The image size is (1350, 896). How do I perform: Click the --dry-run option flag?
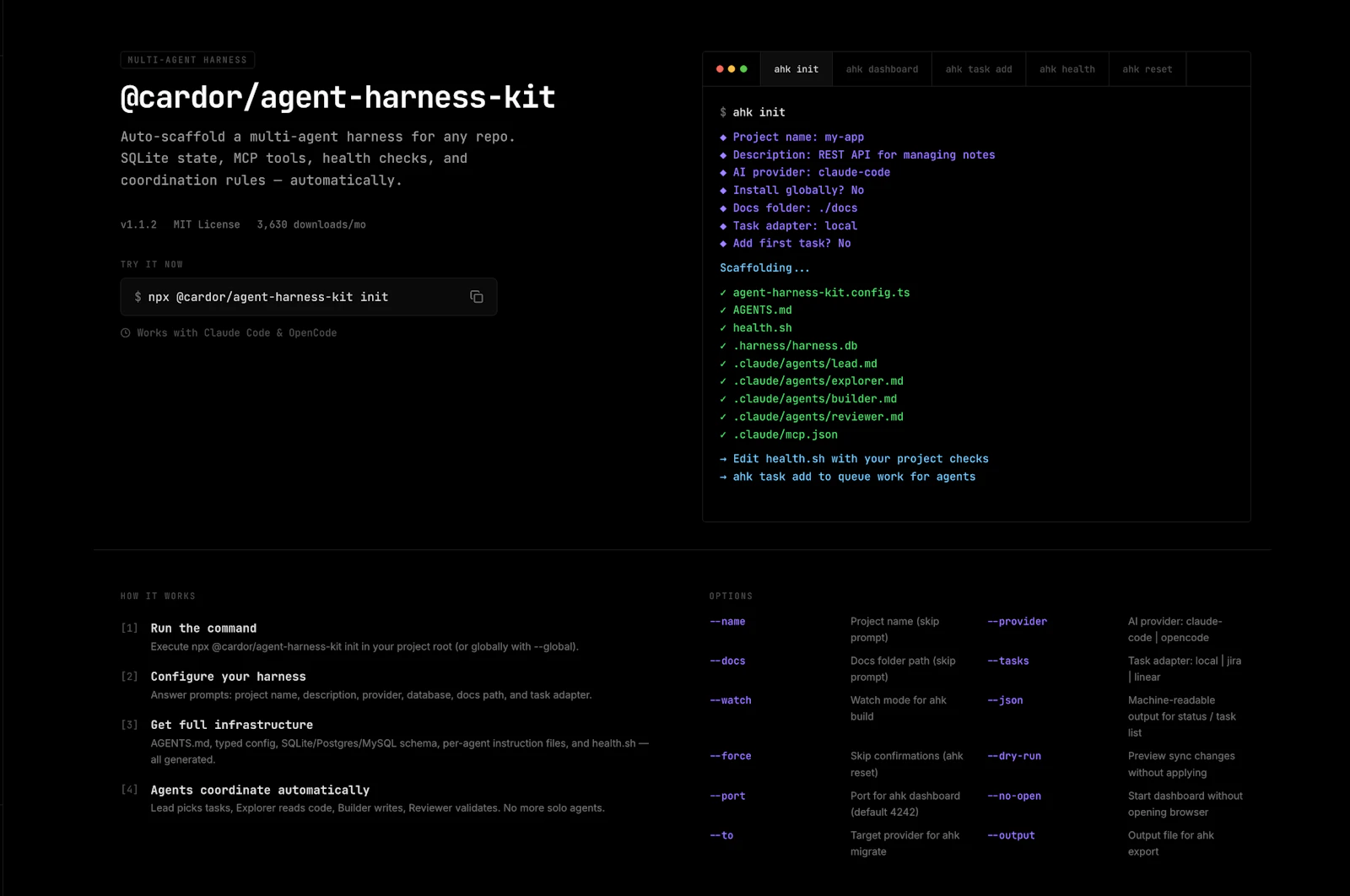point(1014,757)
